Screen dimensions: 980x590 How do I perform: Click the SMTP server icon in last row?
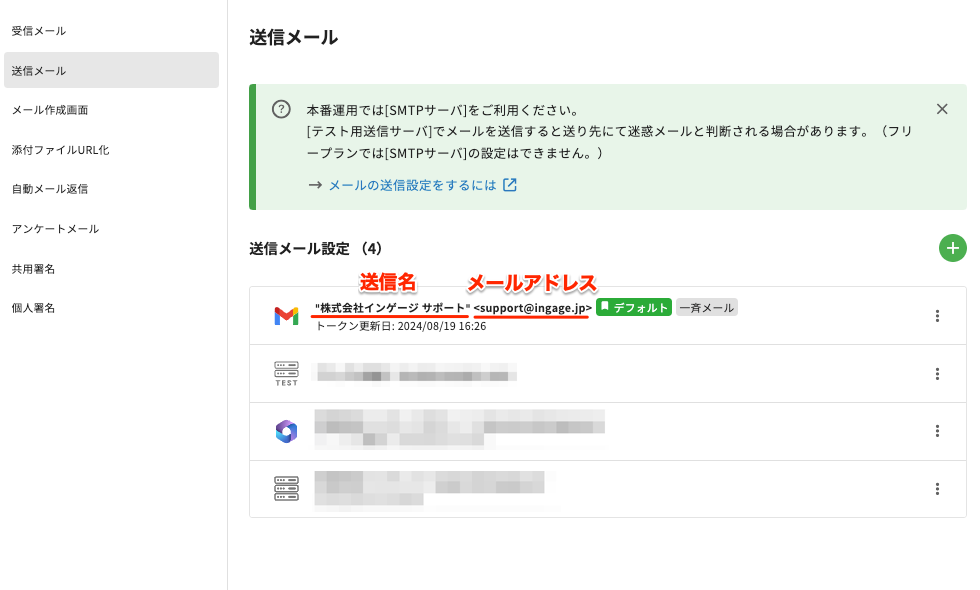pos(286,488)
